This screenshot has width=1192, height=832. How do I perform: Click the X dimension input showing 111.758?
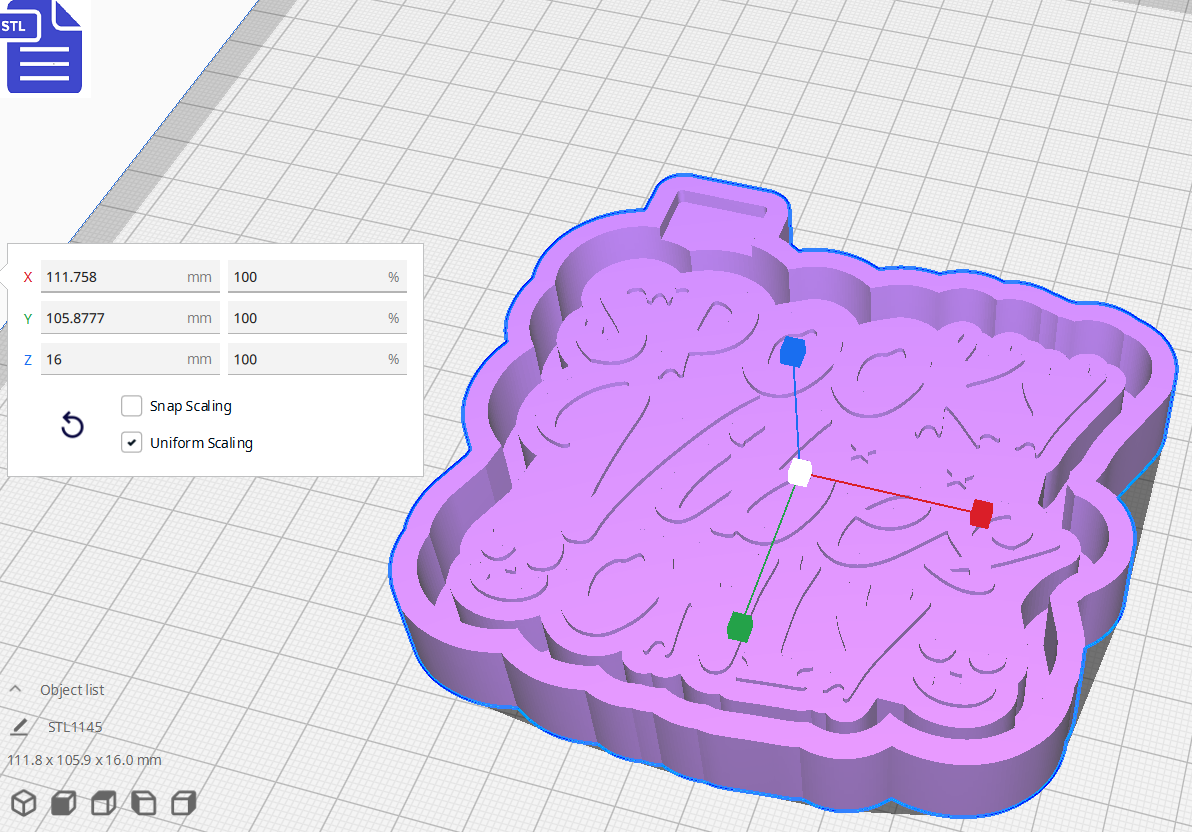pyautogui.click(x=130, y=276)
